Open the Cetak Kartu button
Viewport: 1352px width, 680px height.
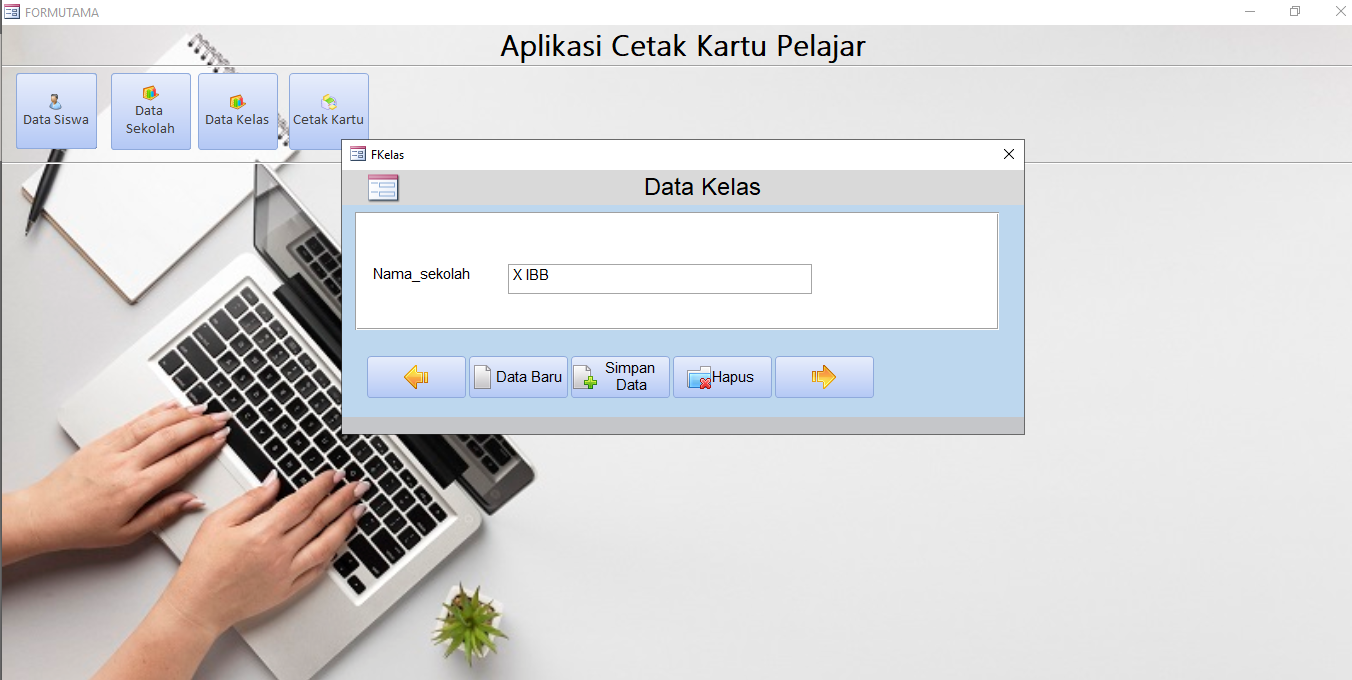point(328,111)
